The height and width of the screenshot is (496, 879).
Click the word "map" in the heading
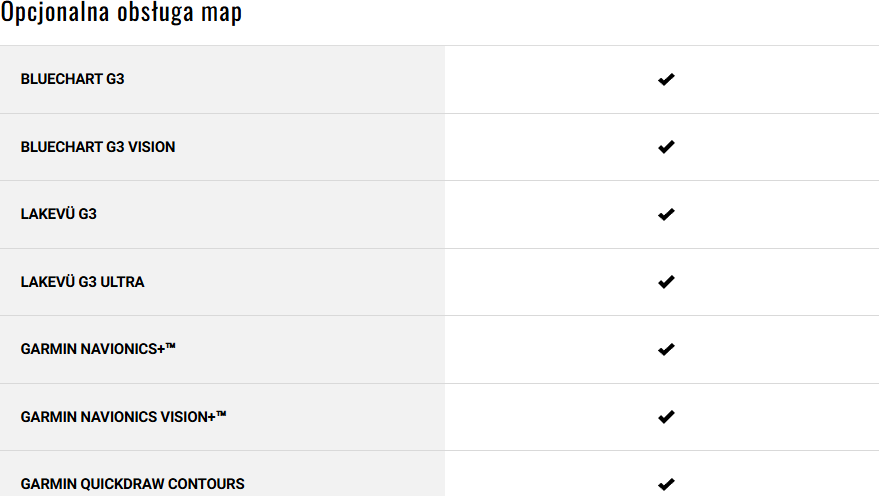220,14
